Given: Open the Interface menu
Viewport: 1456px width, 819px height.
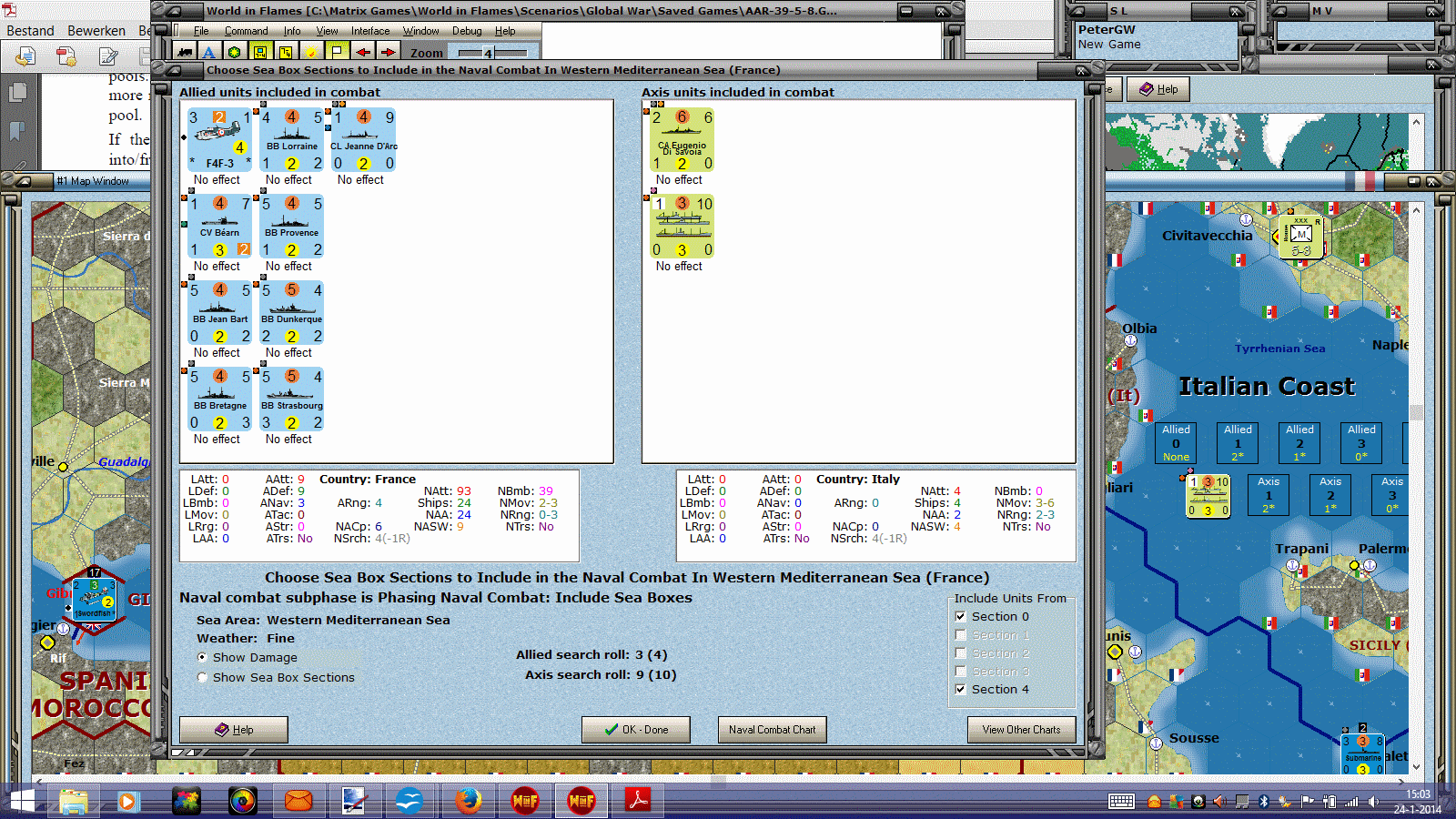Looking at the screenshot, I should tap(370, 31).
